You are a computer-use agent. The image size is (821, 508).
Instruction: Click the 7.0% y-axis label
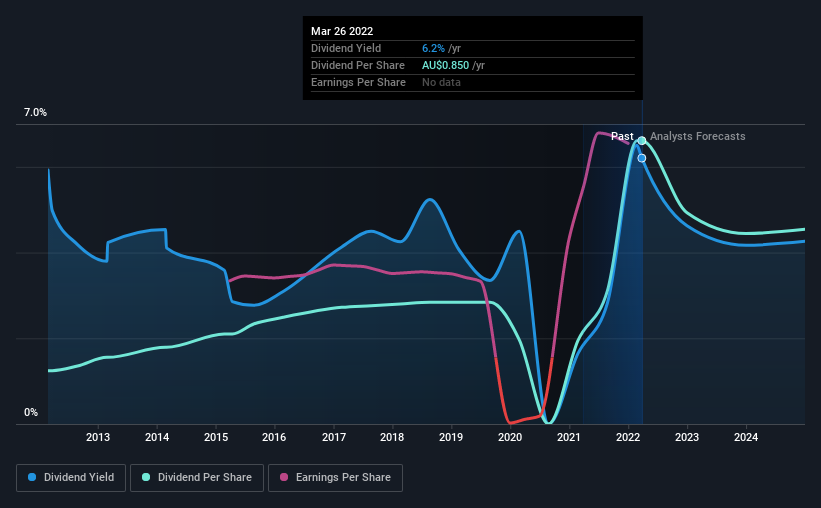click(35, 113)
